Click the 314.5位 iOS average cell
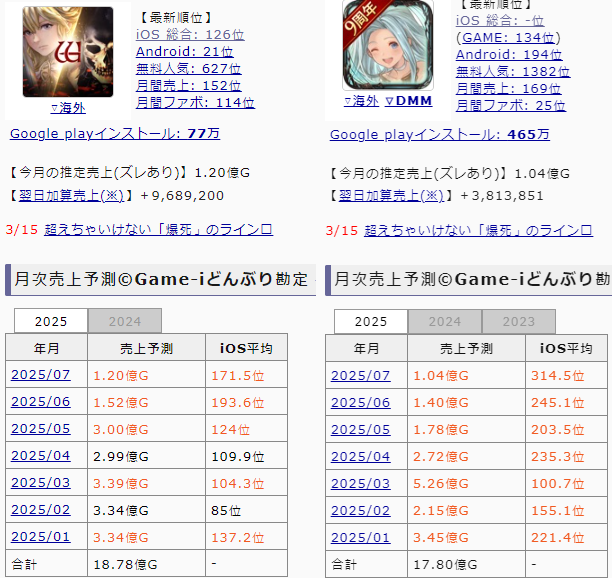The height and width of the screenshot is (578, 612). [566, 376]
